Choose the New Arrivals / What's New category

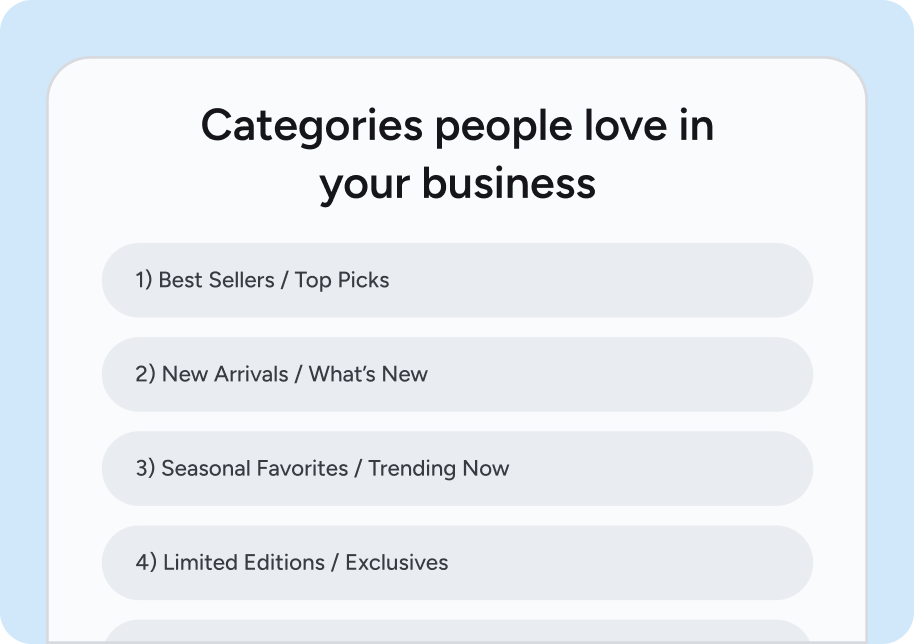457,374
